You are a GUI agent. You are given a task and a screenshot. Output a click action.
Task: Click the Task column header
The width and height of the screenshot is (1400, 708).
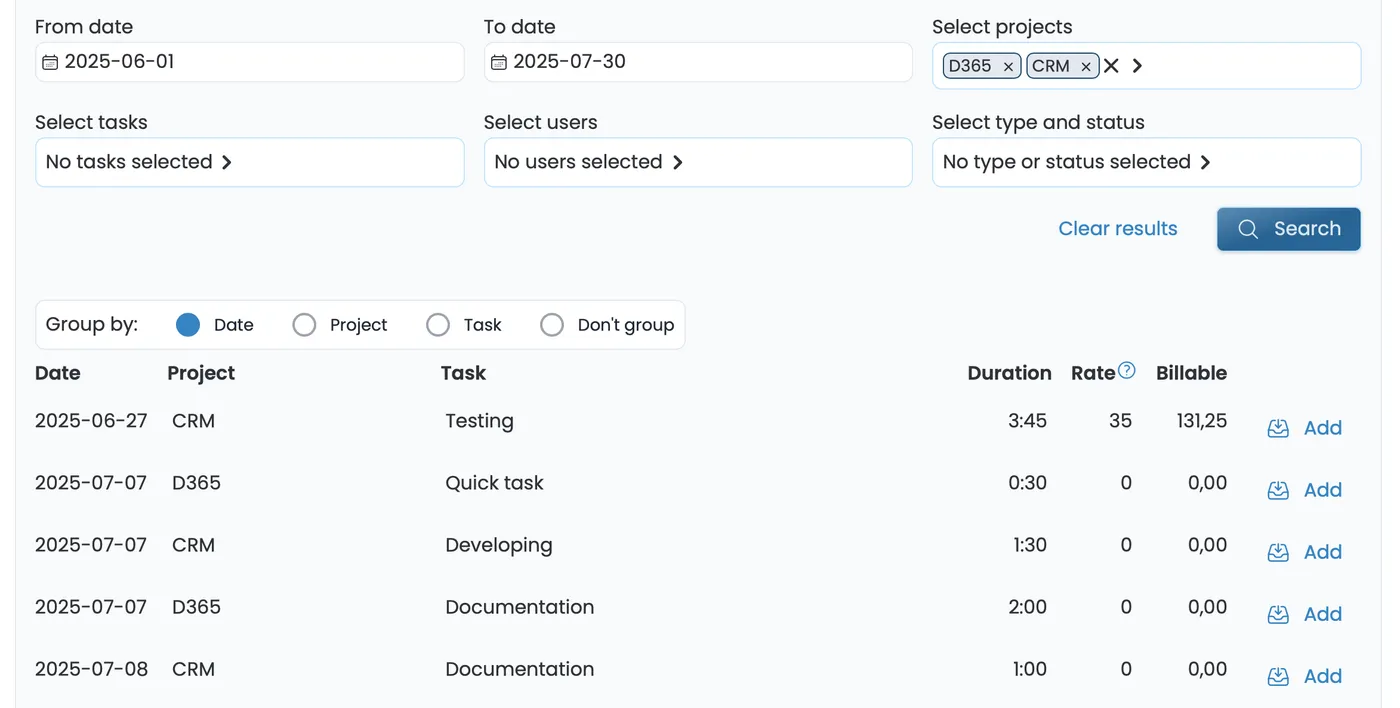pyautogui.click(x=463, y=373)
